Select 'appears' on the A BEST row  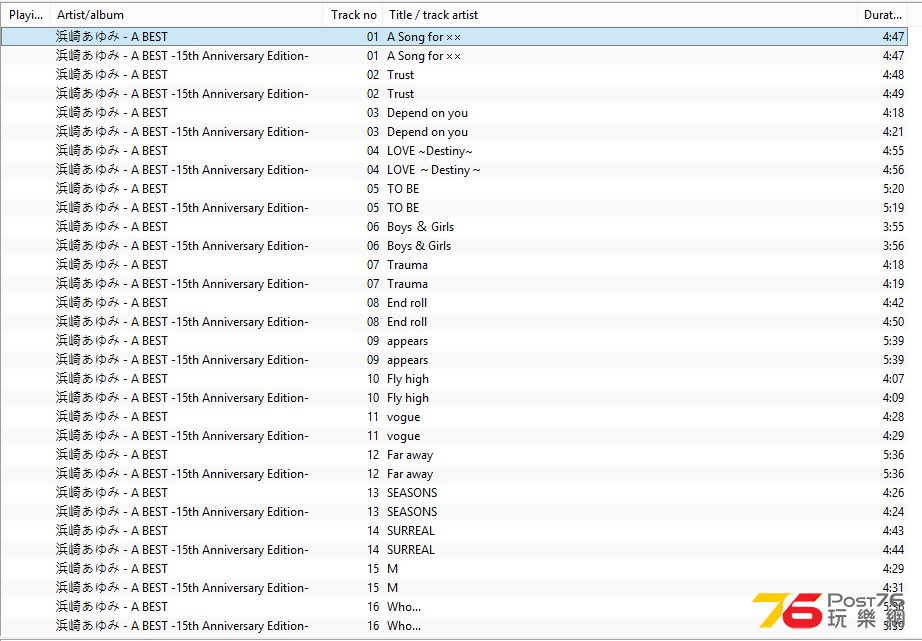[407, 341]
